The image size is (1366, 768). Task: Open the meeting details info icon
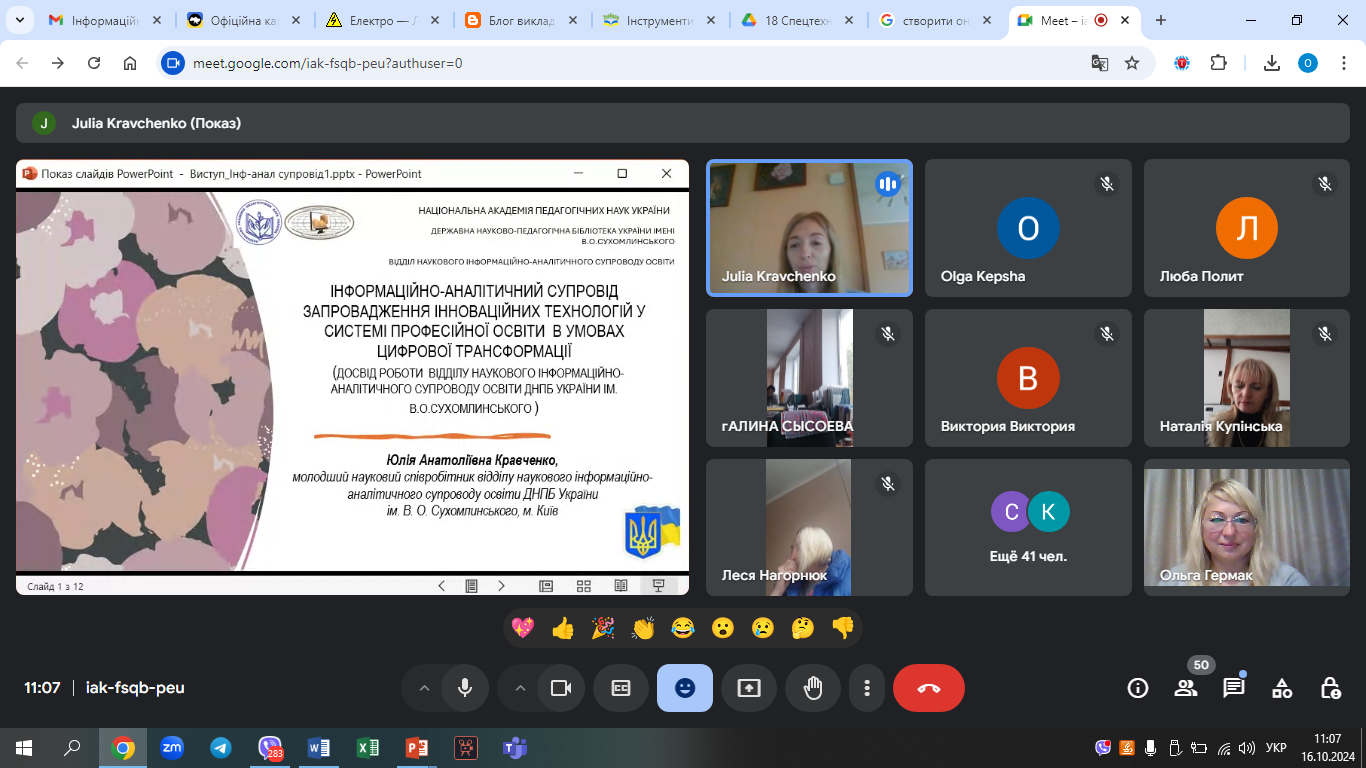tap(1137, 688)
